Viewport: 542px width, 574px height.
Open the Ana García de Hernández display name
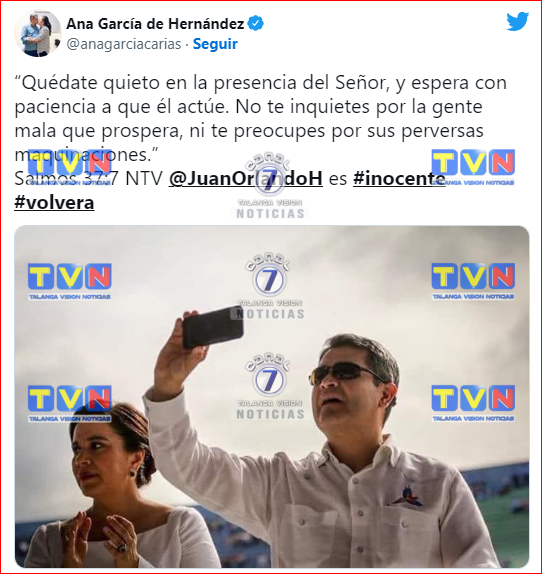155,24
